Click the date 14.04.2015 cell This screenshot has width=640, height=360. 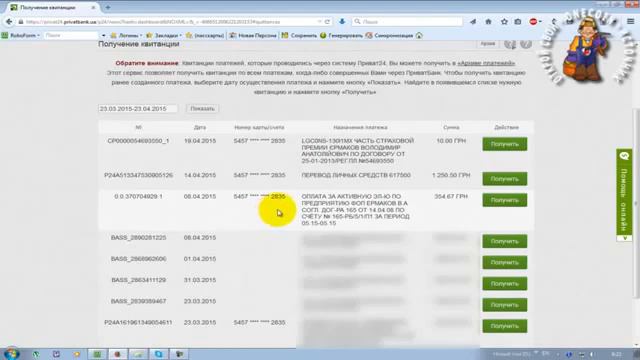click(x=200, y=175)
